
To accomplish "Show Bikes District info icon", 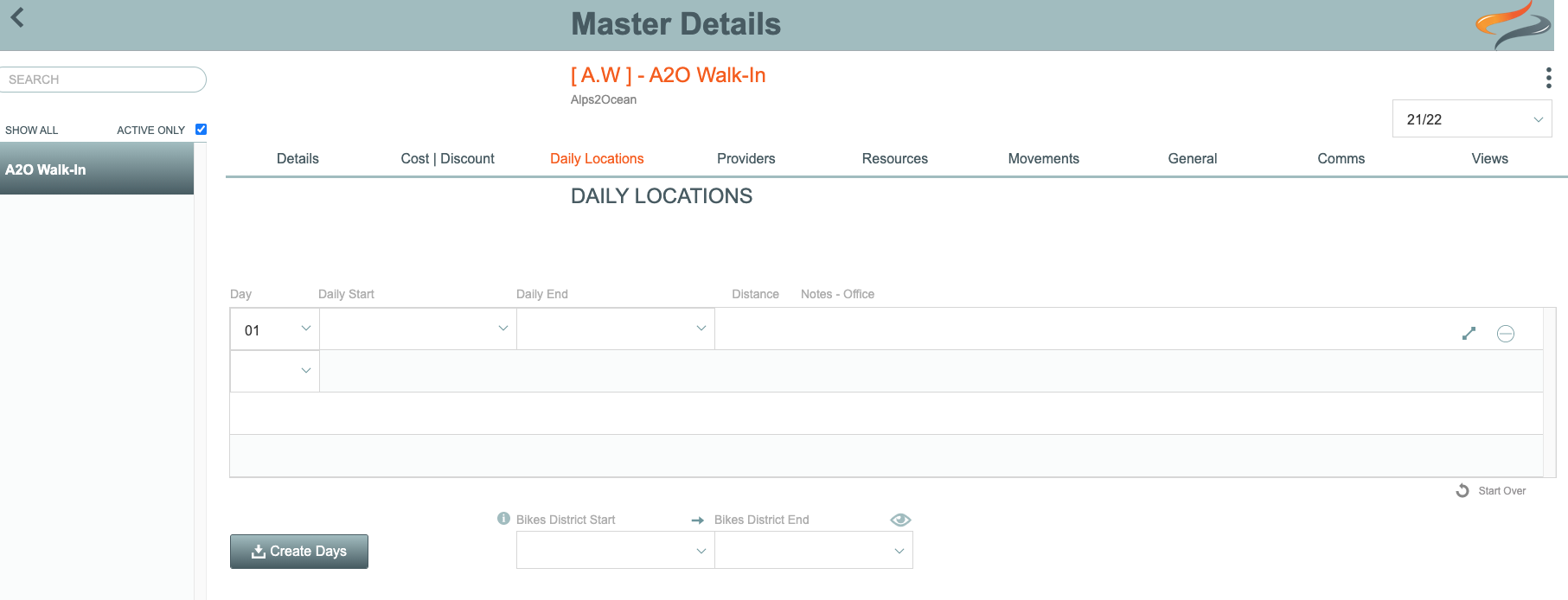I will [503, 519].
